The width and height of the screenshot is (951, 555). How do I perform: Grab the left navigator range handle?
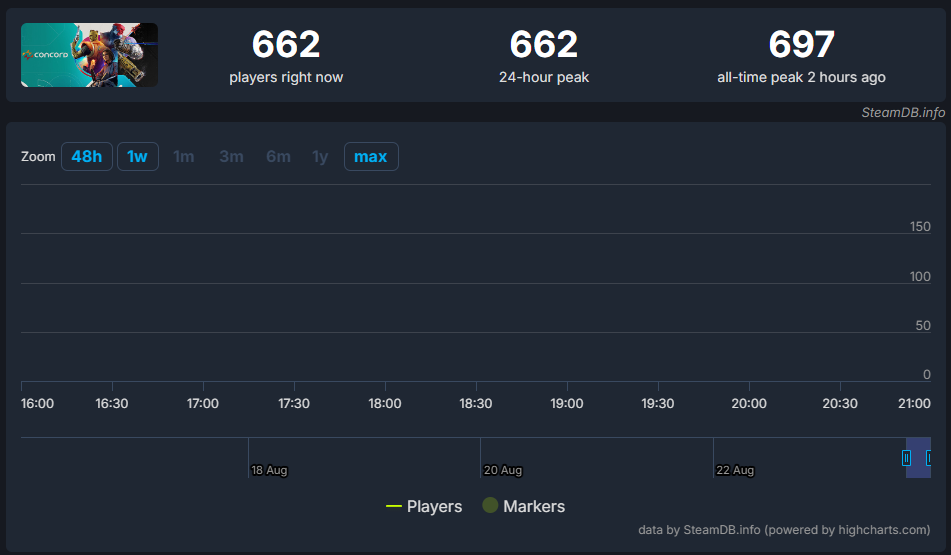(906, 458)
